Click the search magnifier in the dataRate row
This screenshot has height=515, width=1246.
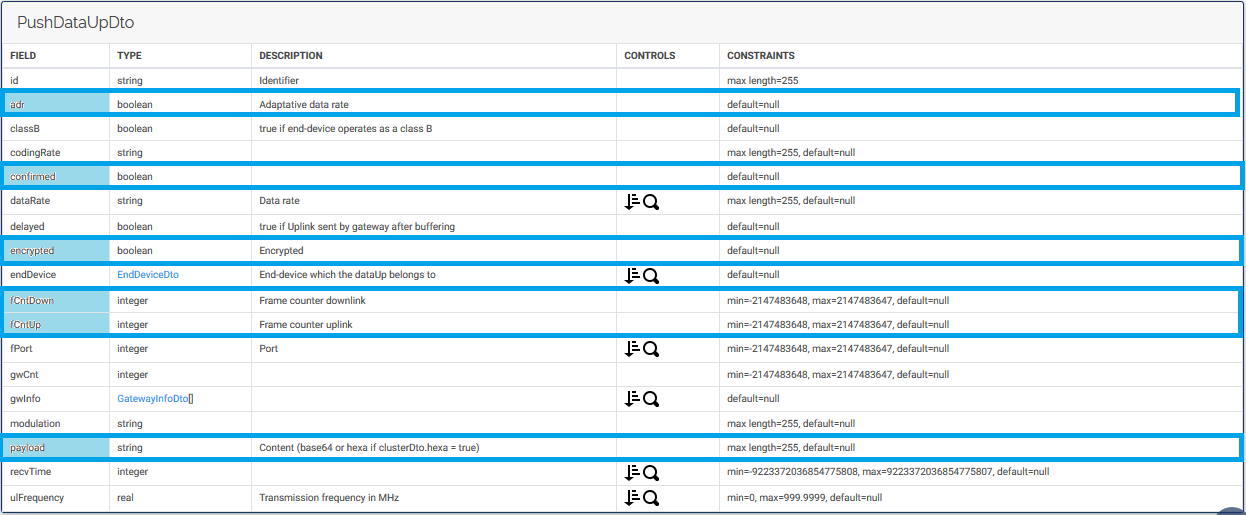pos(651,202)
